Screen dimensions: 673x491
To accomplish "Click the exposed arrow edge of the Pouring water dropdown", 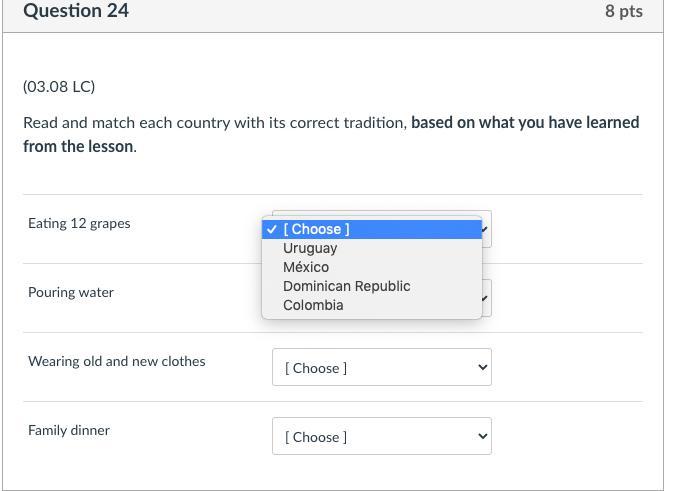I will coord(486,298).
